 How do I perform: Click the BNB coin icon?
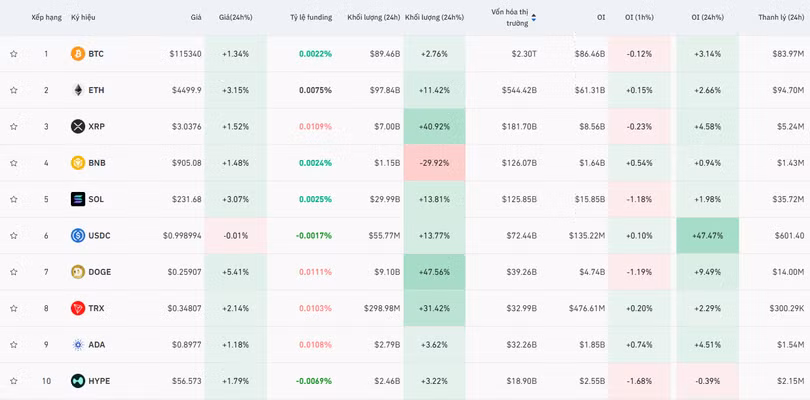78,163
